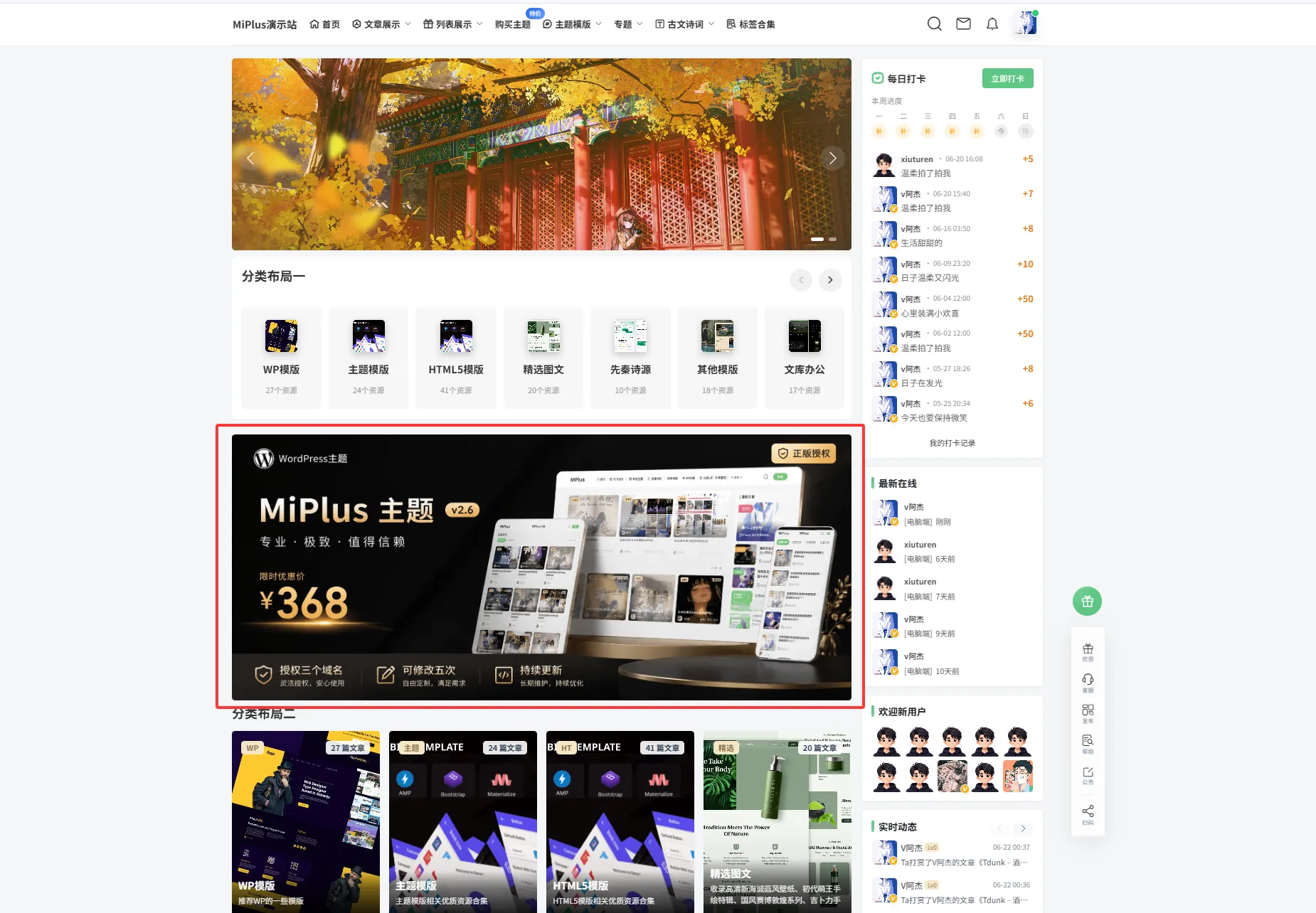Go to 首页 in navigation bar
Screen dimensions: 1316x913
pos(325,24)
